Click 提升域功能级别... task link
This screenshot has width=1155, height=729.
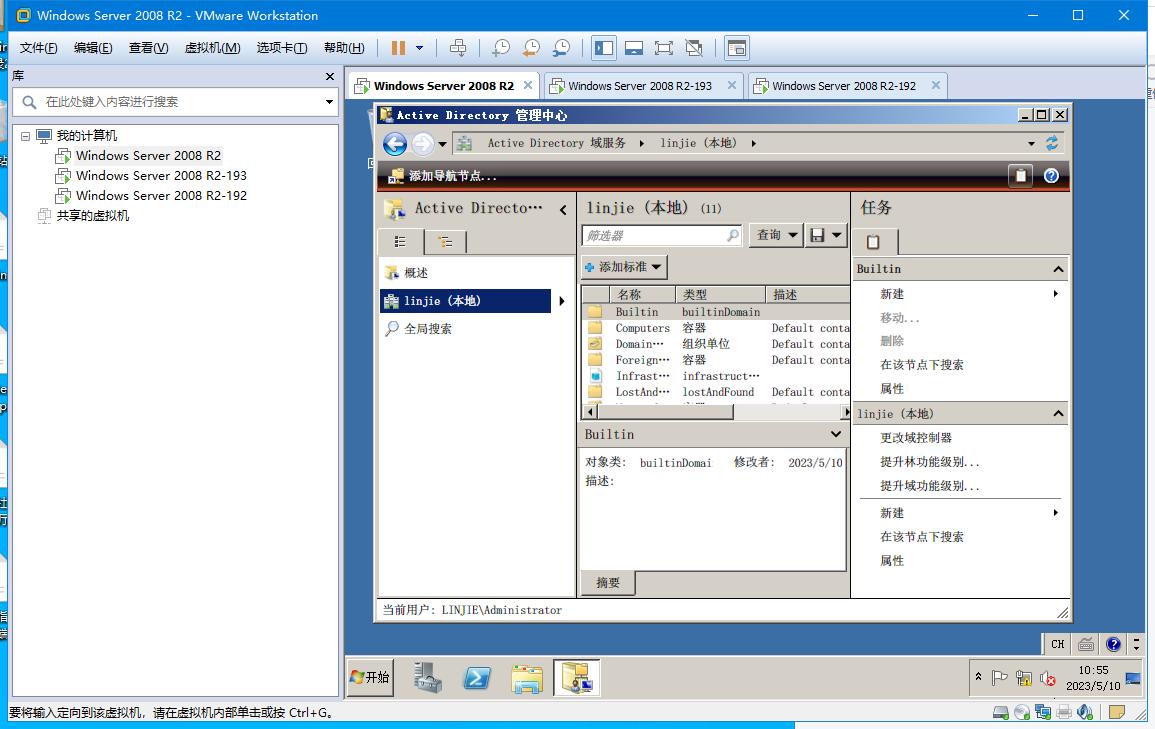(x=930, y=487)
